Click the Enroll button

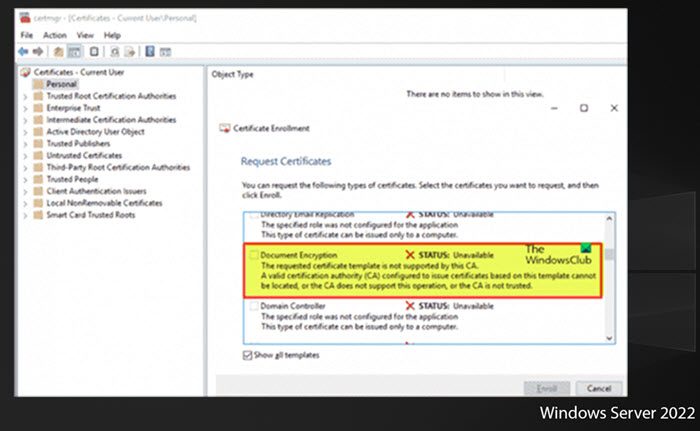546,388
